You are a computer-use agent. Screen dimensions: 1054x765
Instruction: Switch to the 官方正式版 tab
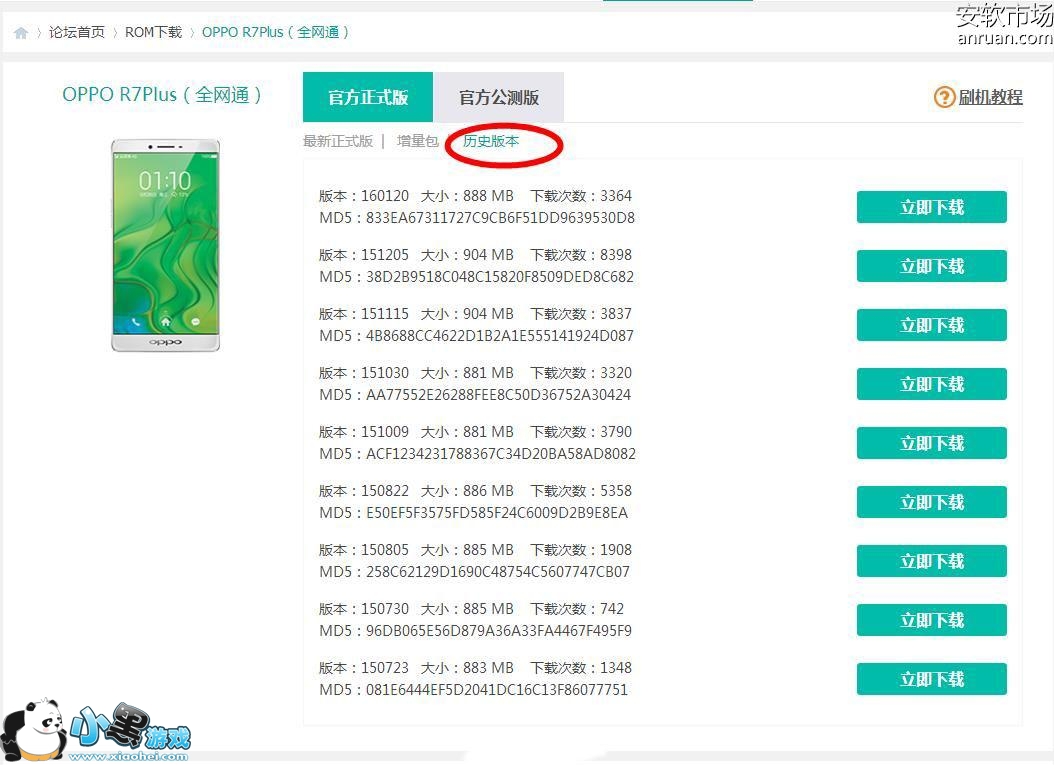tap(368, 97)
